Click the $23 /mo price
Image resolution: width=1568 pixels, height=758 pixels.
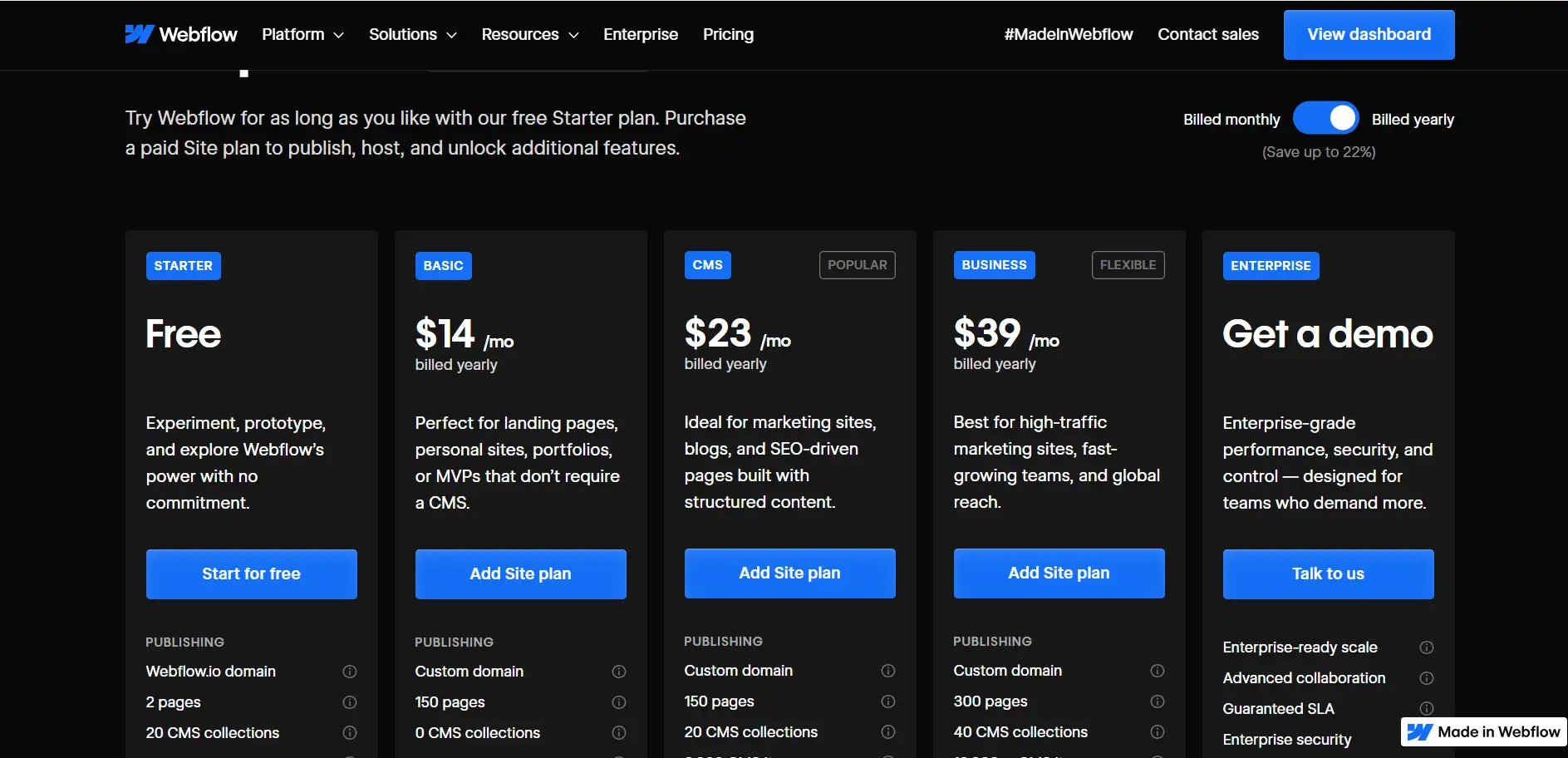tap(738, 334)
